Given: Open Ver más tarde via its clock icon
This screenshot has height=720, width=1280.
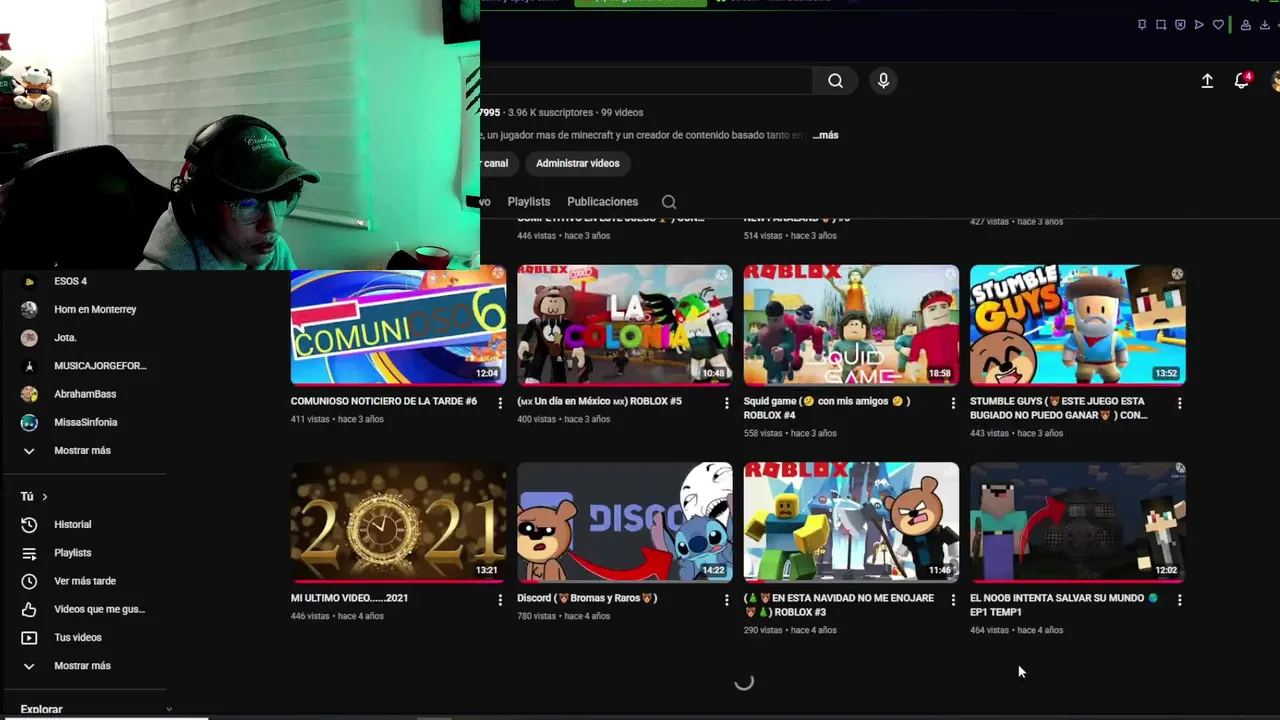Looking at the screenshot, I should [x=29, y=581].
